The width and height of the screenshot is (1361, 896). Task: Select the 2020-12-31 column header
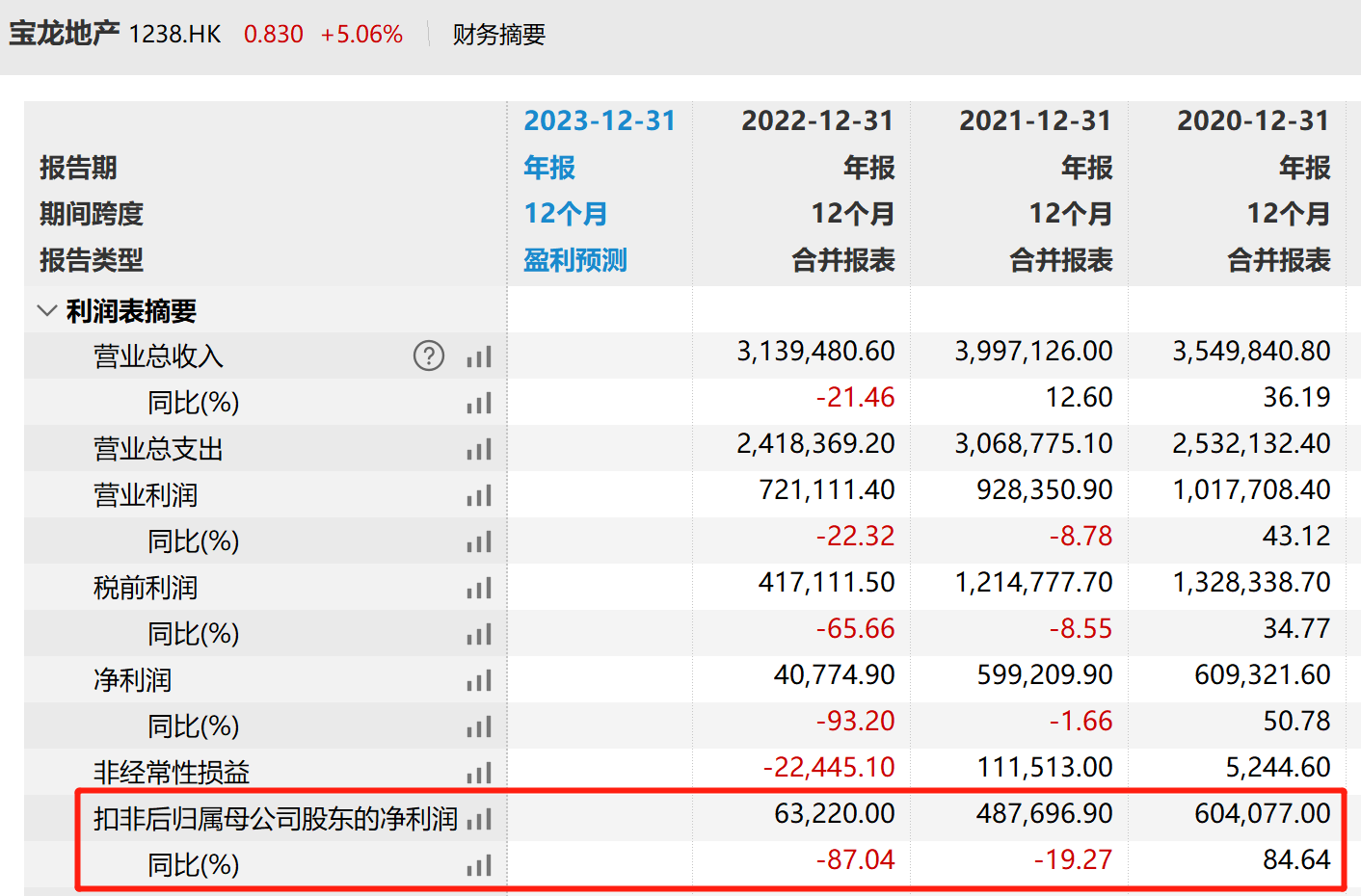[x=1253, y=120]
